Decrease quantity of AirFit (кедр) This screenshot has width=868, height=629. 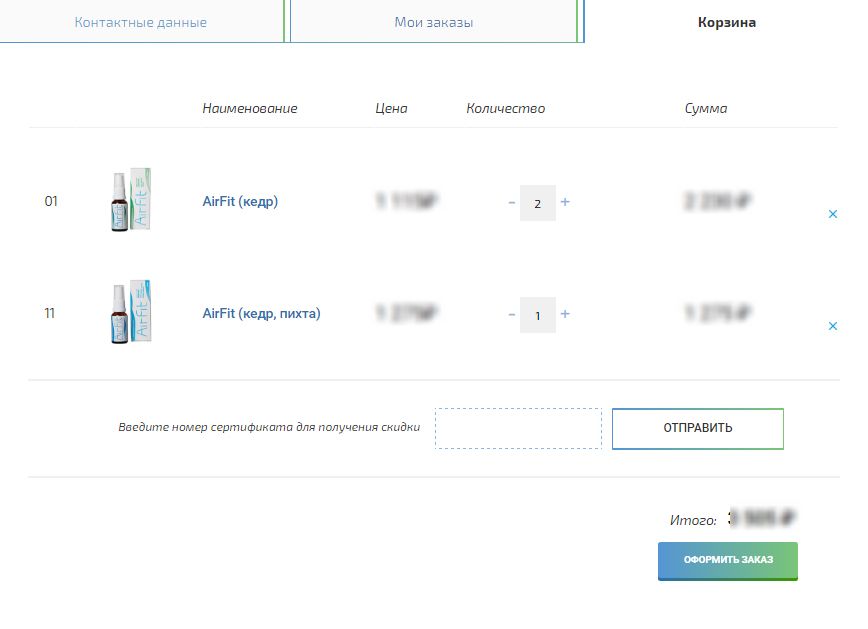512,203
